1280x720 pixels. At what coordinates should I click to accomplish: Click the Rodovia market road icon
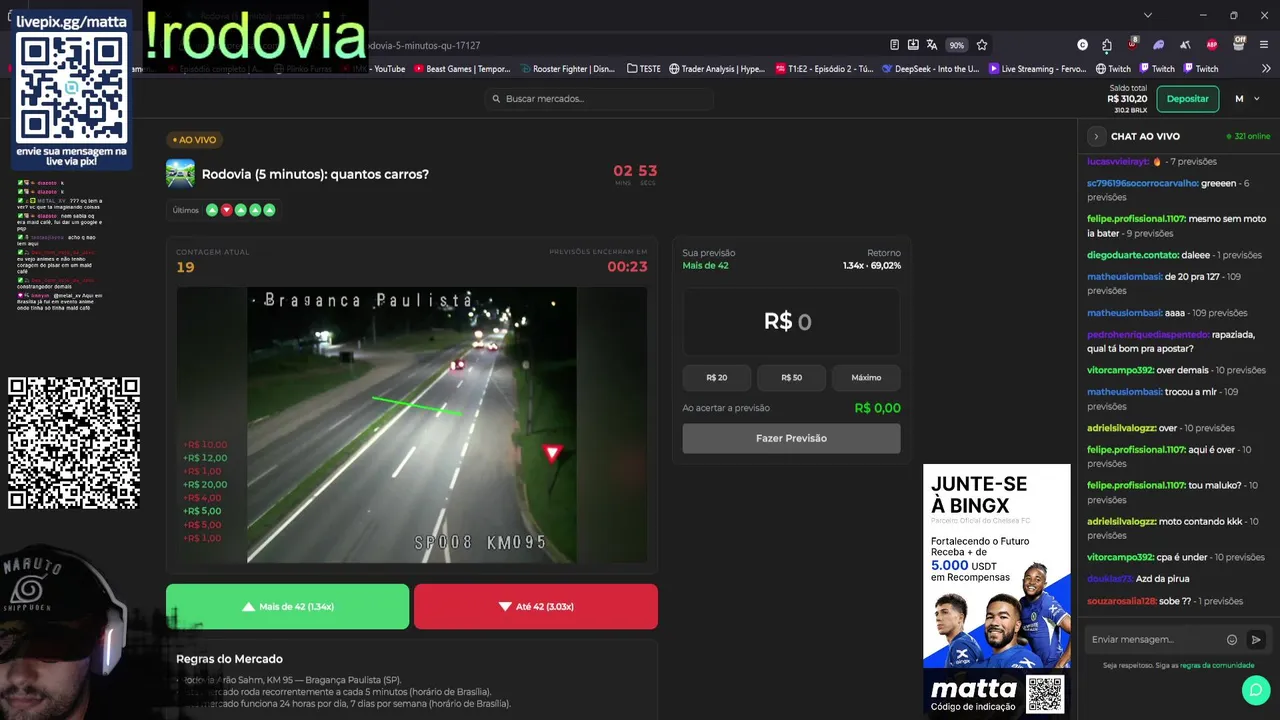tap(180, 173)
